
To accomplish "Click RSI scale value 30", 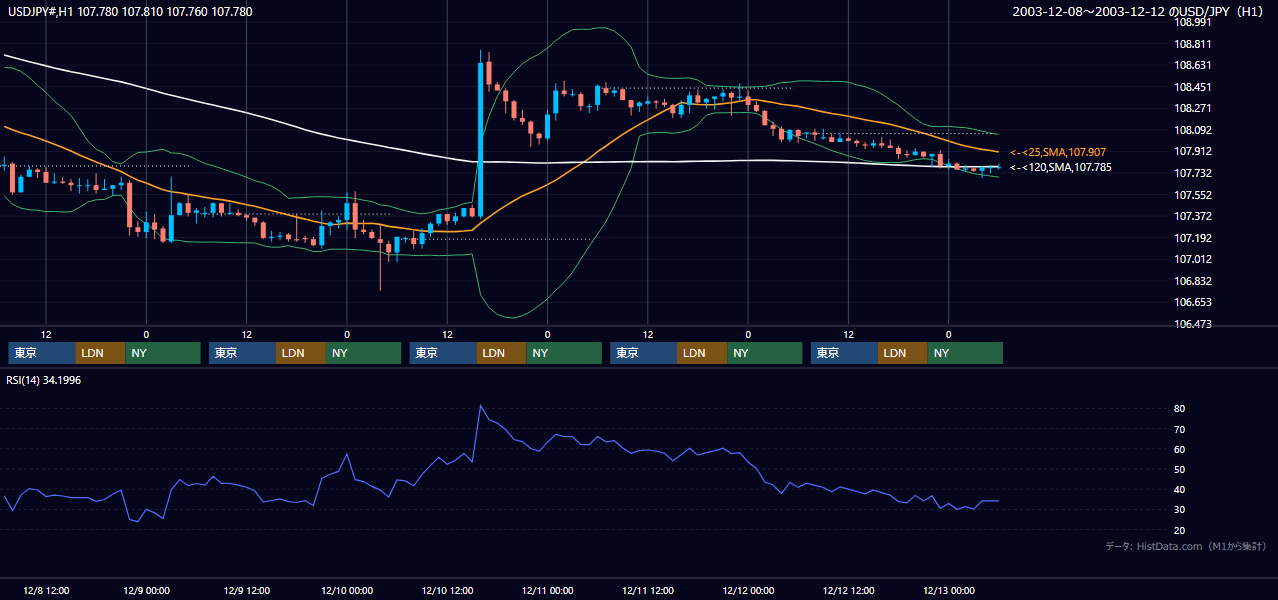I will pos(1180,509).
